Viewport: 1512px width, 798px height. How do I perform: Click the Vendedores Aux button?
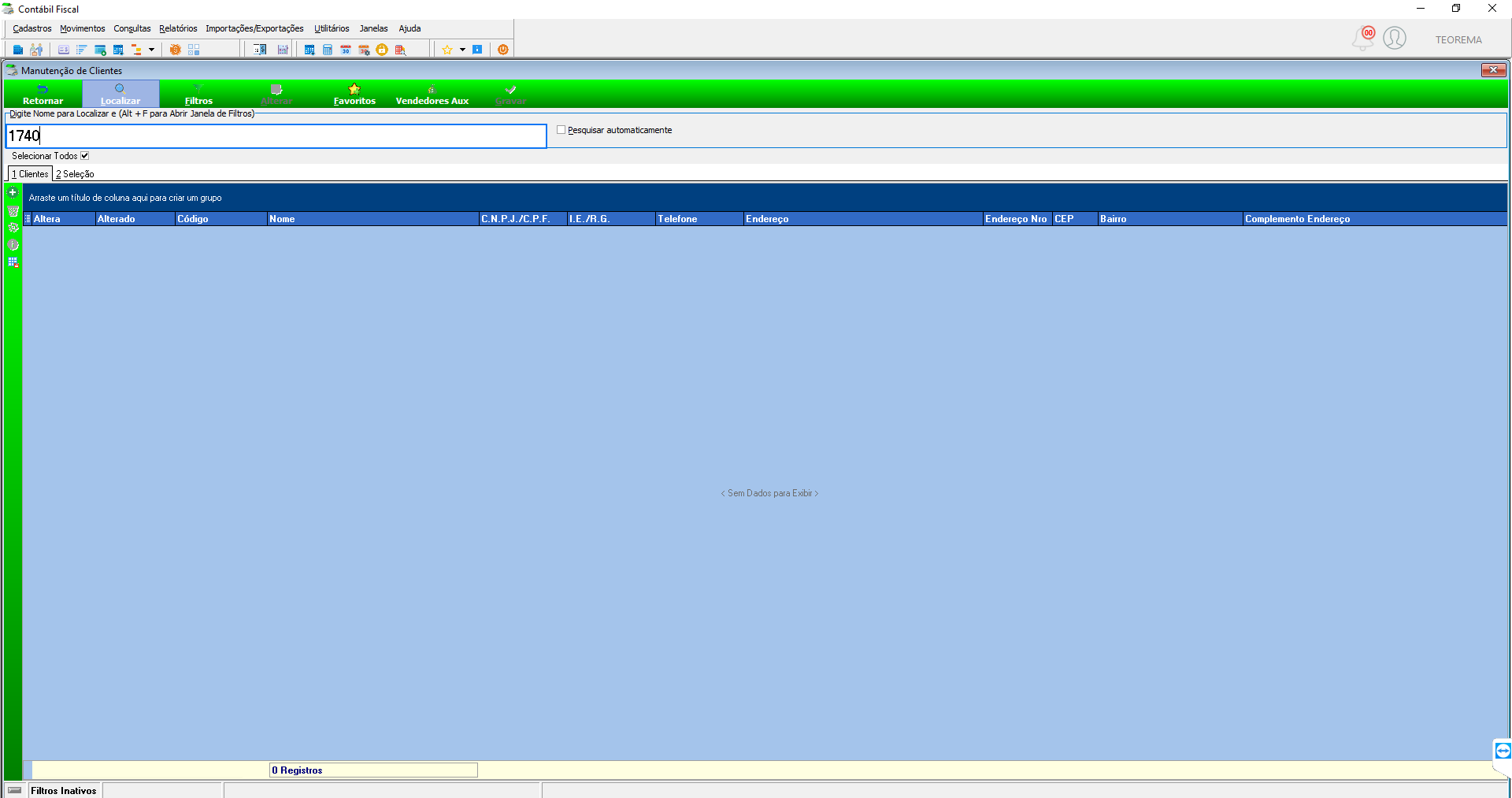click(x=432, y=94)
